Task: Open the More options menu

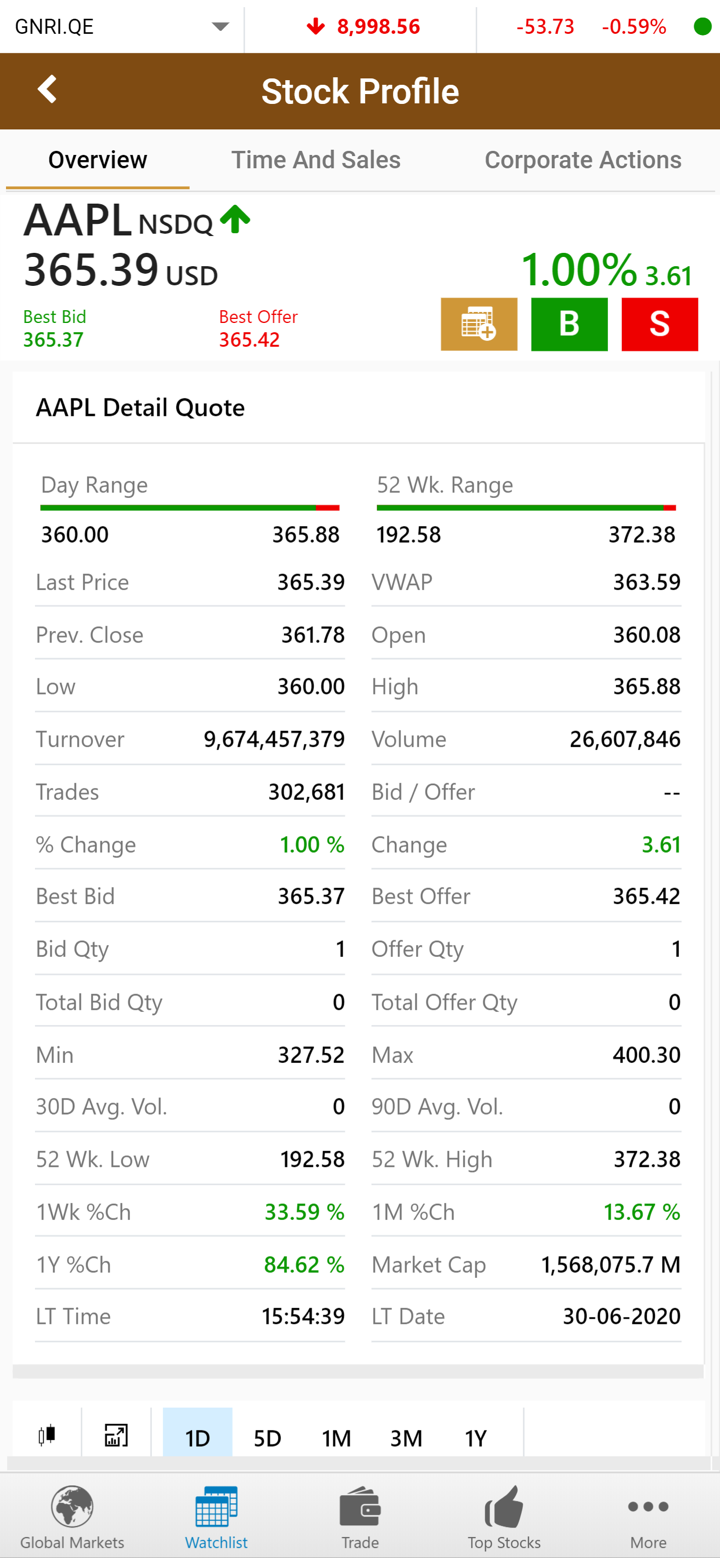Action: [x=648, y=1517]
